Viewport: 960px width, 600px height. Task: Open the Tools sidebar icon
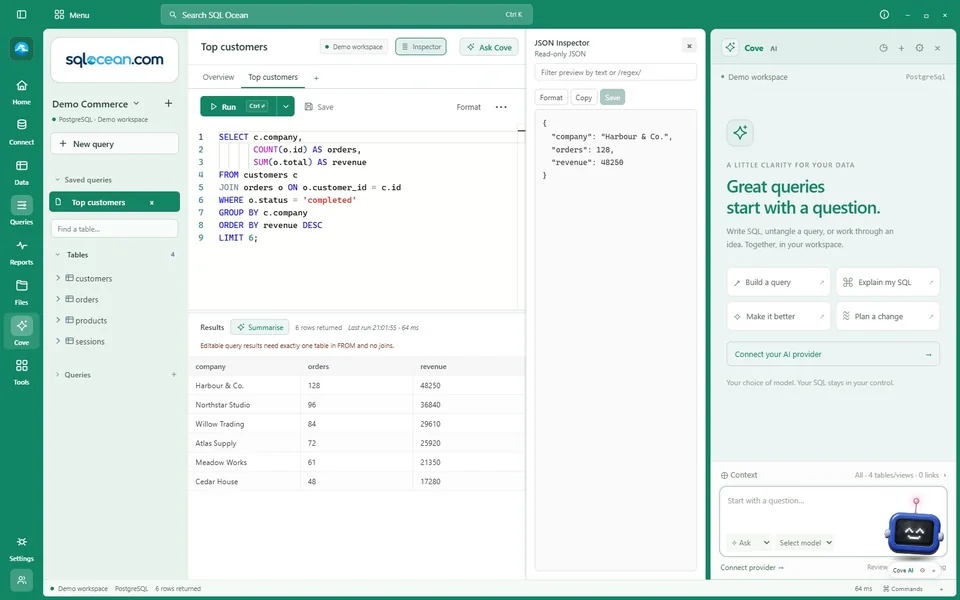[21, 372]
